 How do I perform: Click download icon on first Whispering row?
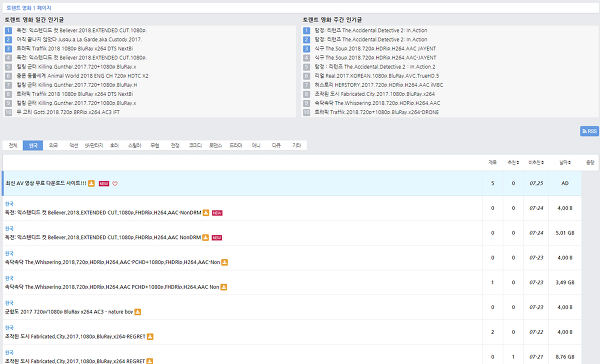(225, 262)
